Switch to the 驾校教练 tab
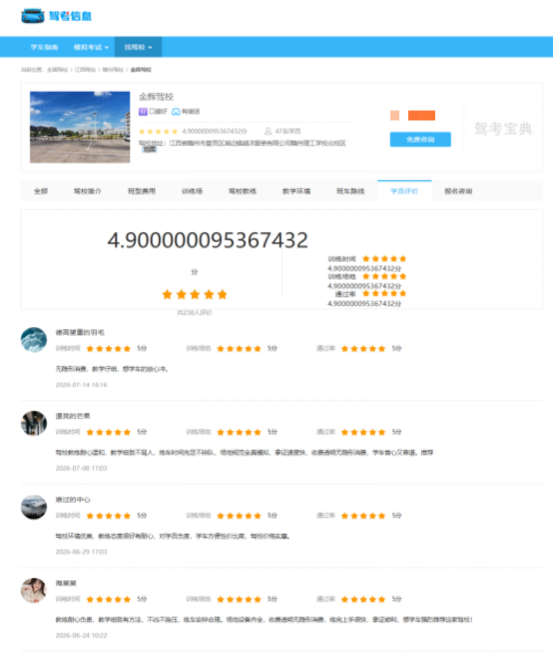 click(x=242, y=191)
